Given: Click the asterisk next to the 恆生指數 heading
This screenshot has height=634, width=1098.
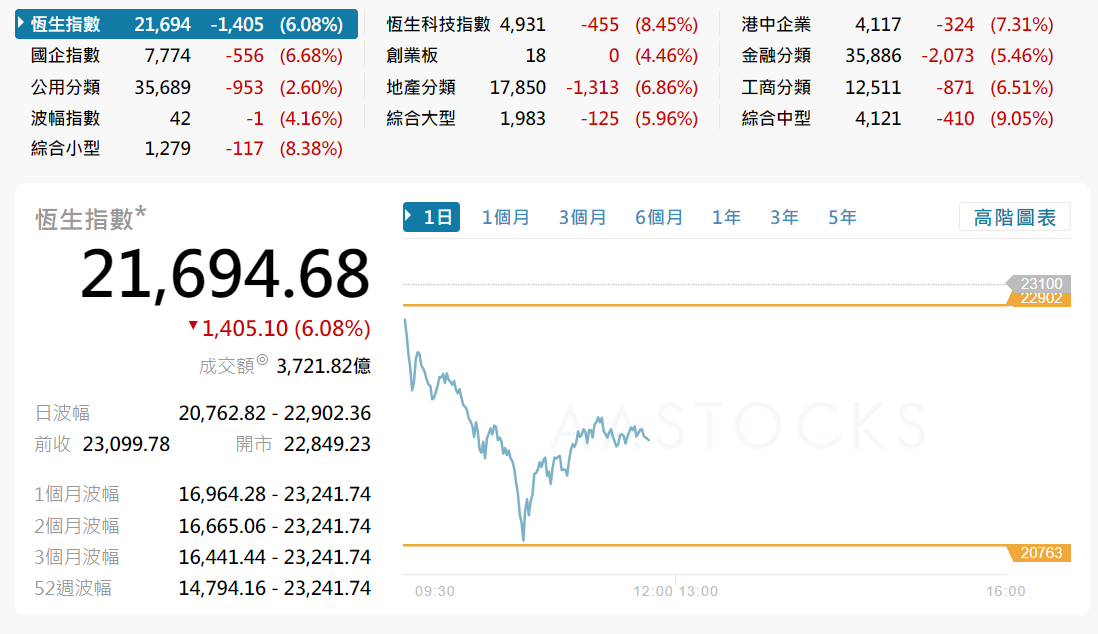Looking at the screenshot, I should pyautogui.click(x=141, y=212).
